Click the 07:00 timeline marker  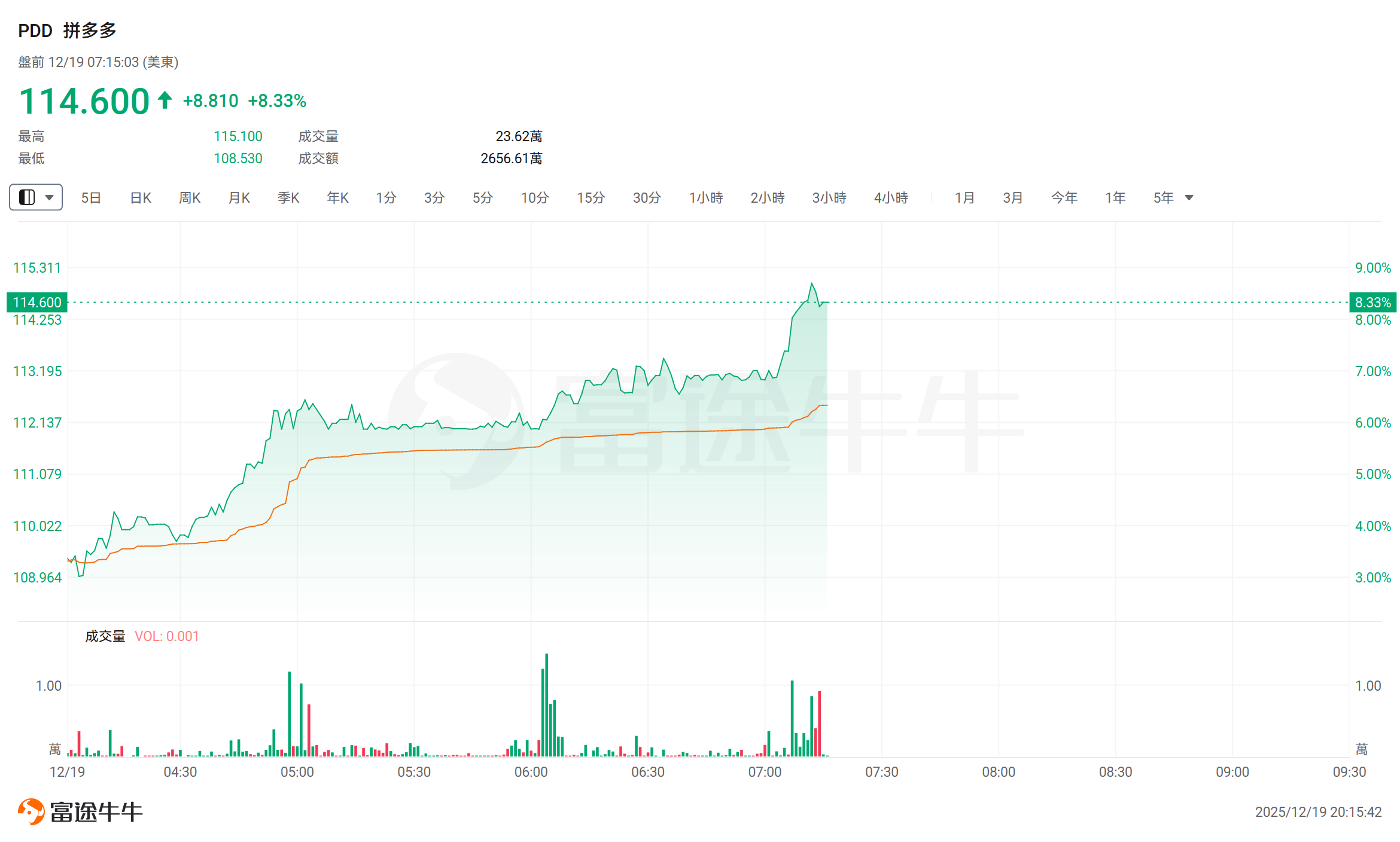click(x=765, y=772)
